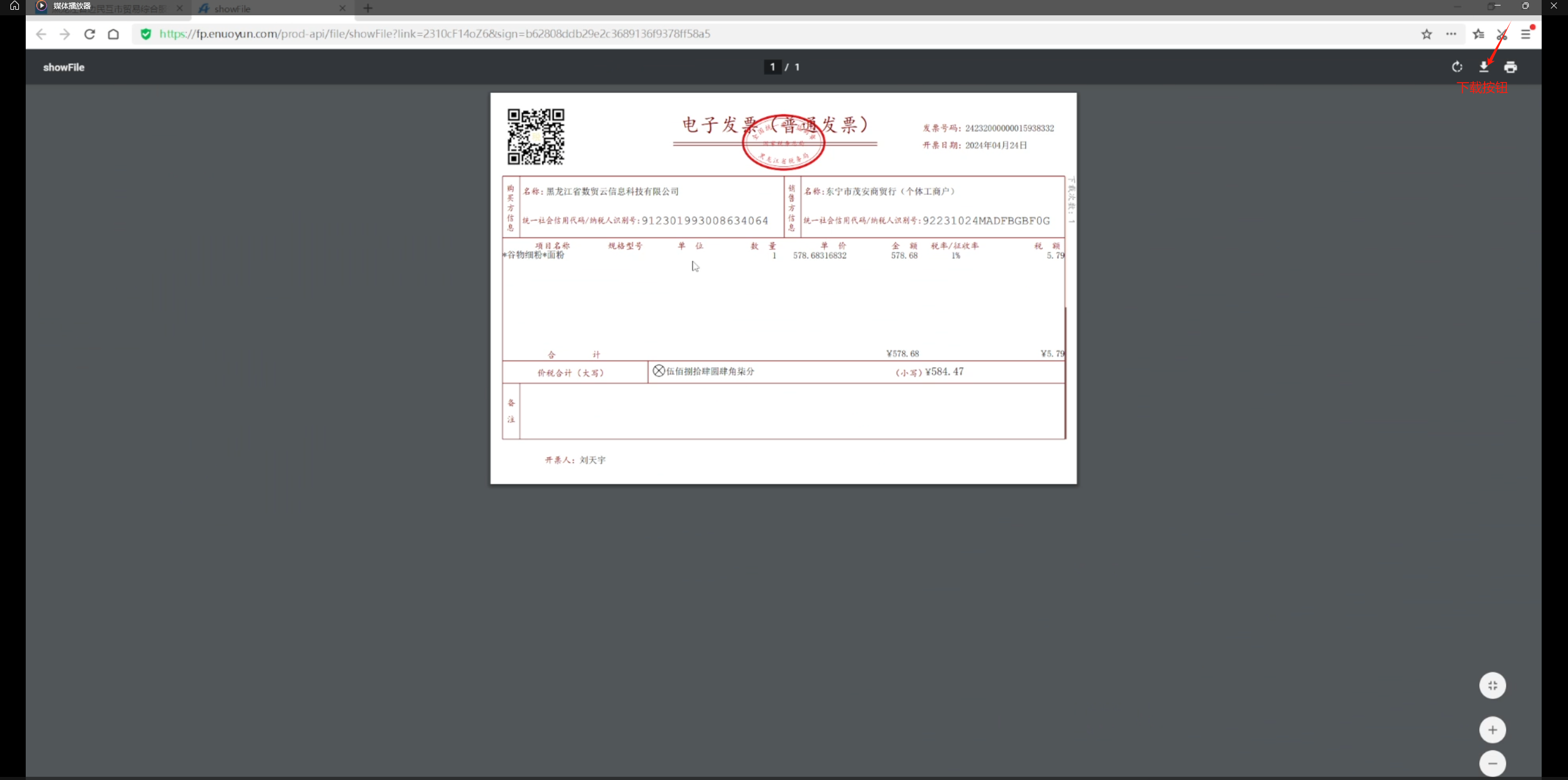Zoom in using the plus button
This screenshot has height=780, width=1568.
click(1492, 730)
